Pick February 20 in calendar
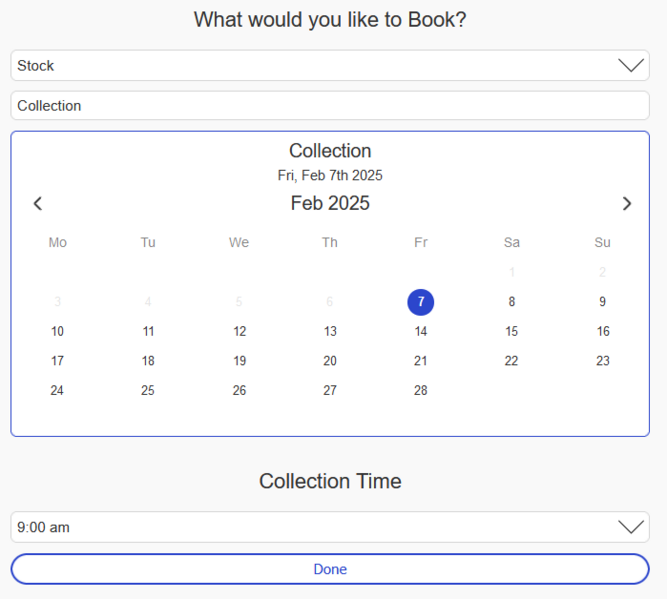This screenshot has height=599, width=667. coord(330,361)
